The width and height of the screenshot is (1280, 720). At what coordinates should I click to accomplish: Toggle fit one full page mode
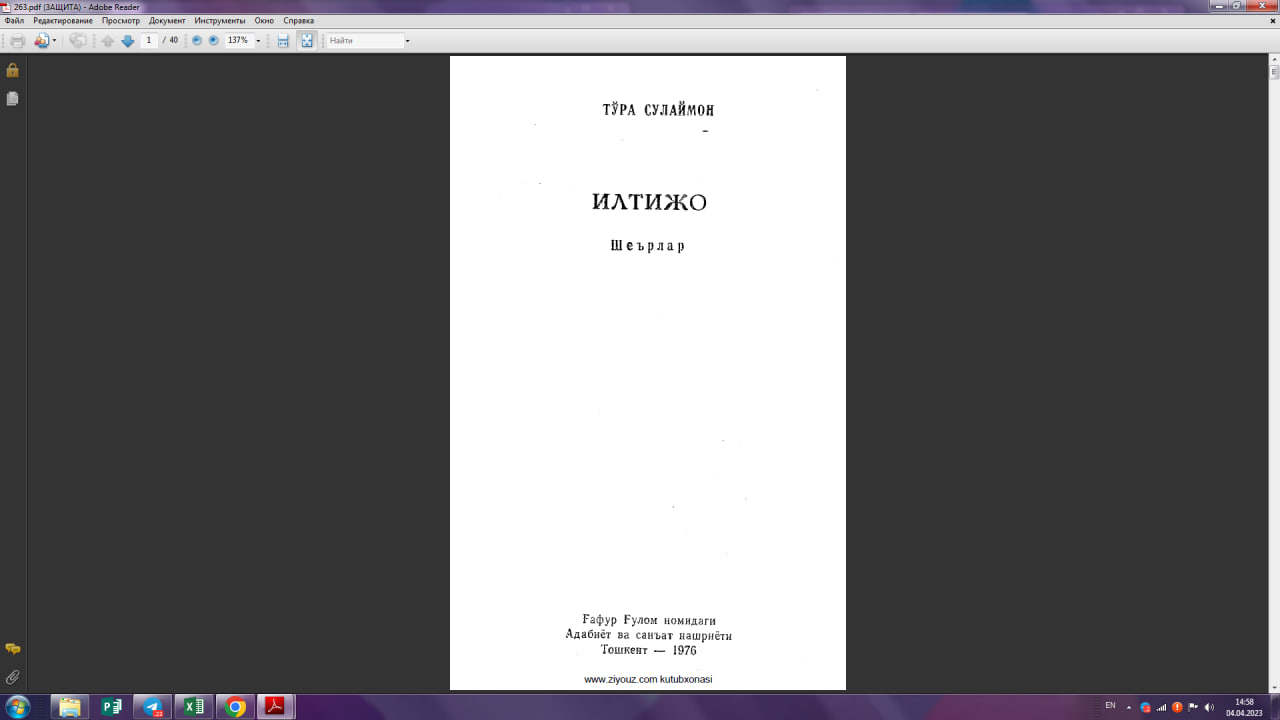pyautogui.click(x=307, y=41)
